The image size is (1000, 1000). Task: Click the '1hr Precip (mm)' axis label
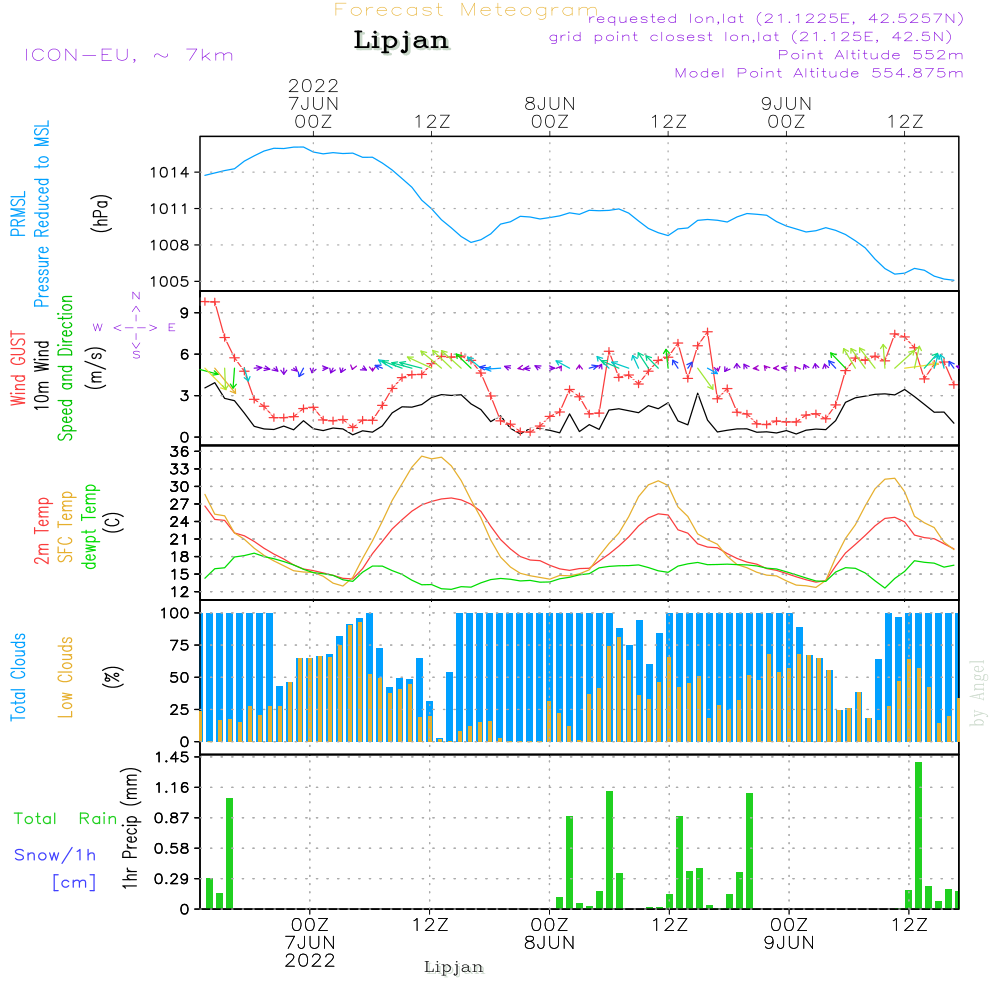click(130, 828)
